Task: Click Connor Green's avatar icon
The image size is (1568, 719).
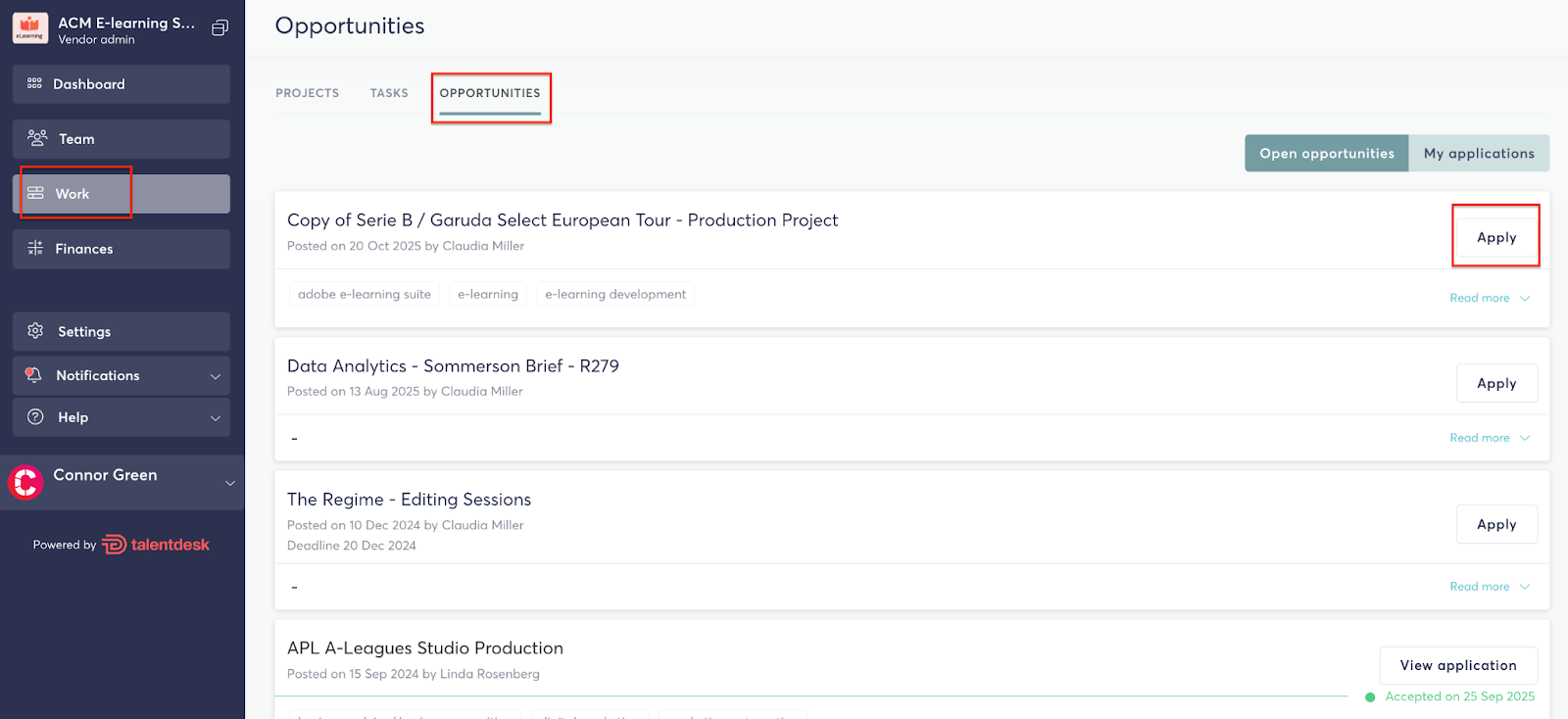Action: click(26, 482)
